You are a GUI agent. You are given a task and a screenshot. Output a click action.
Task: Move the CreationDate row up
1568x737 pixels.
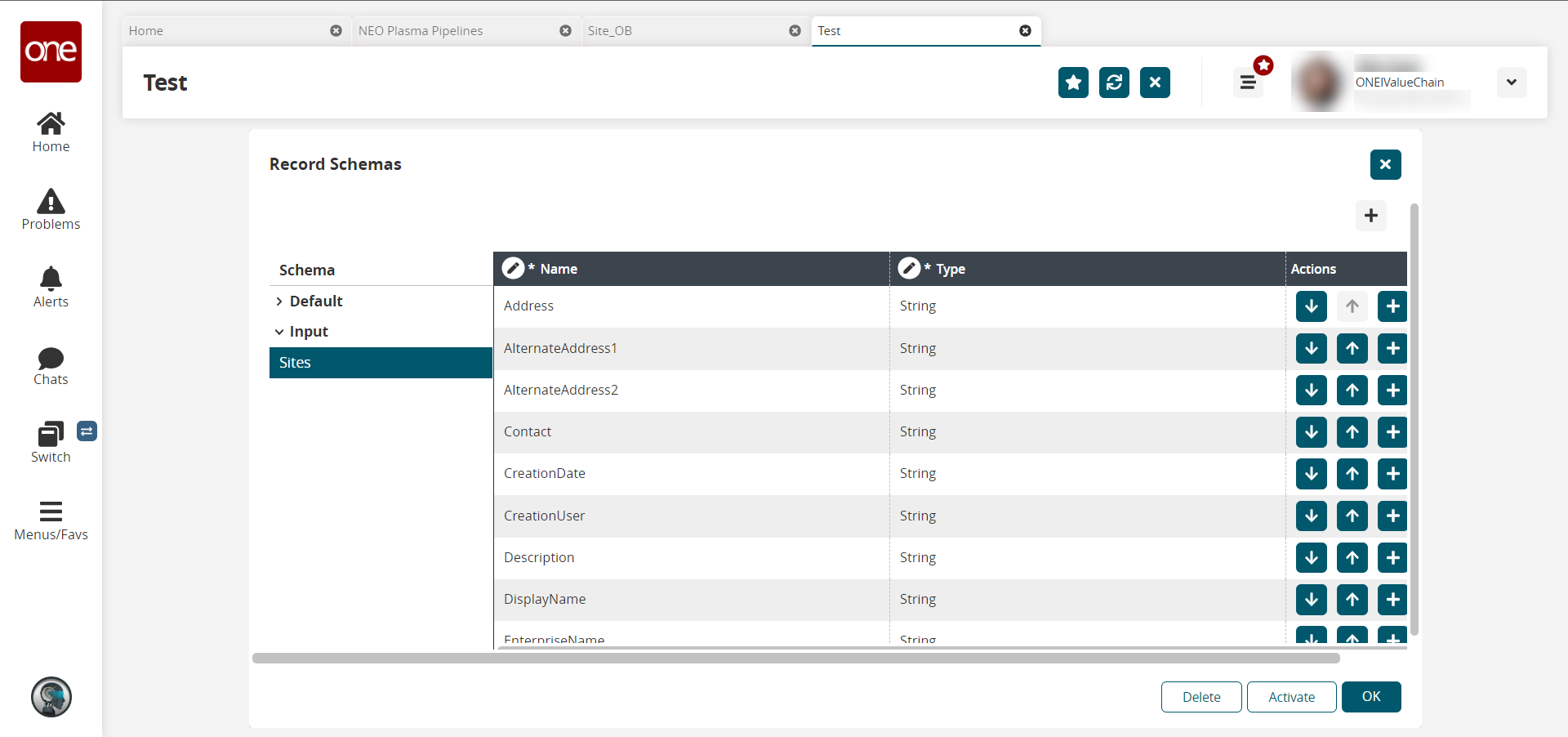pos(1352,474)
